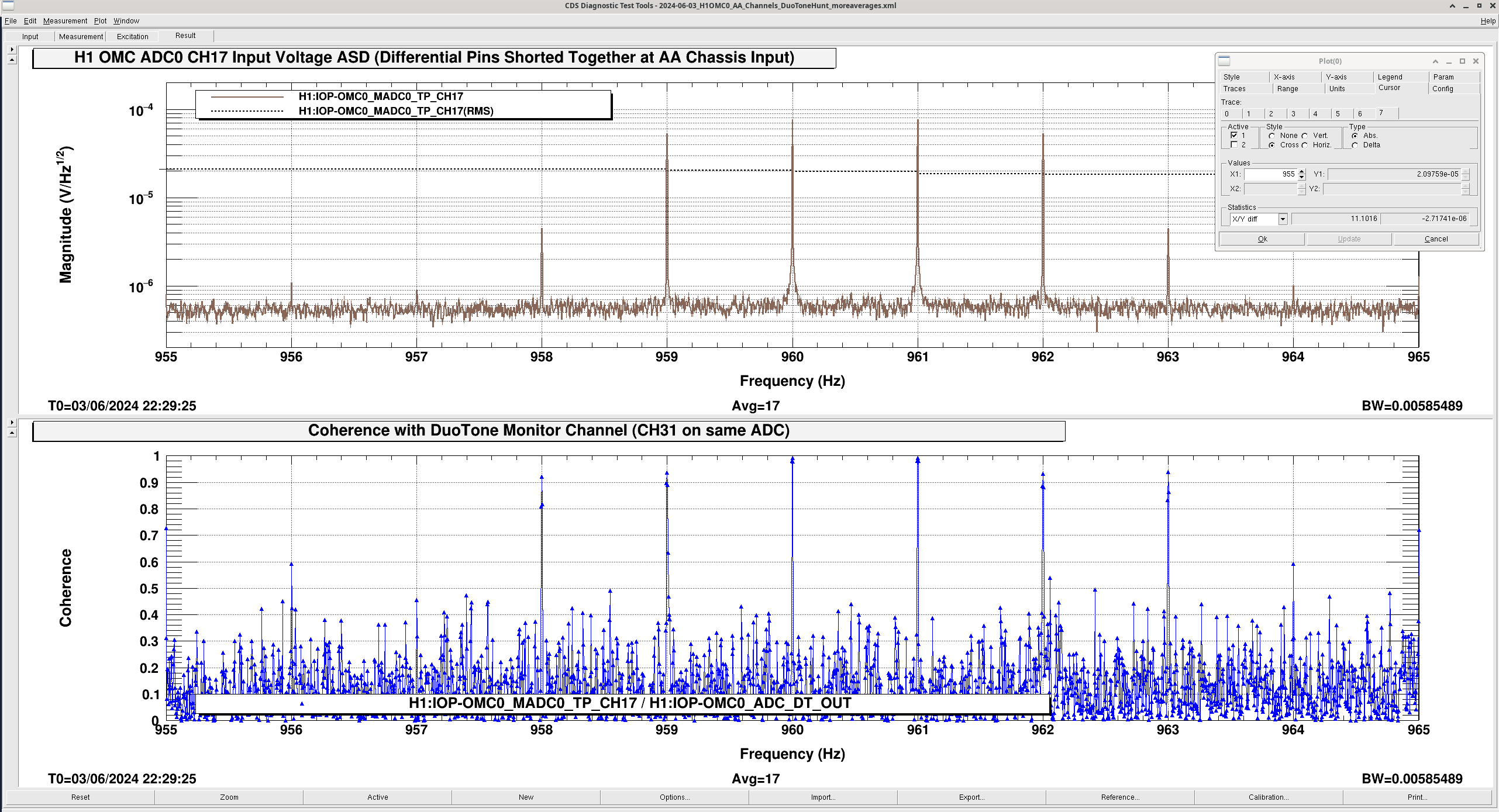This screenshot has width=1499, height=812.
Task: Open the File menu
Action: pos(11,21)
